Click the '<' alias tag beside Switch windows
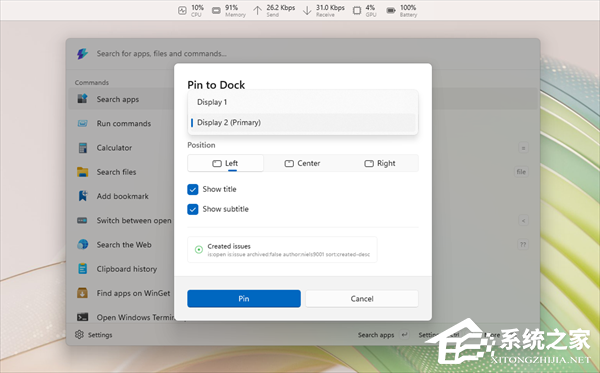Image resolution: width=600 pixels, height=373 pixels. tap(523, 220)
